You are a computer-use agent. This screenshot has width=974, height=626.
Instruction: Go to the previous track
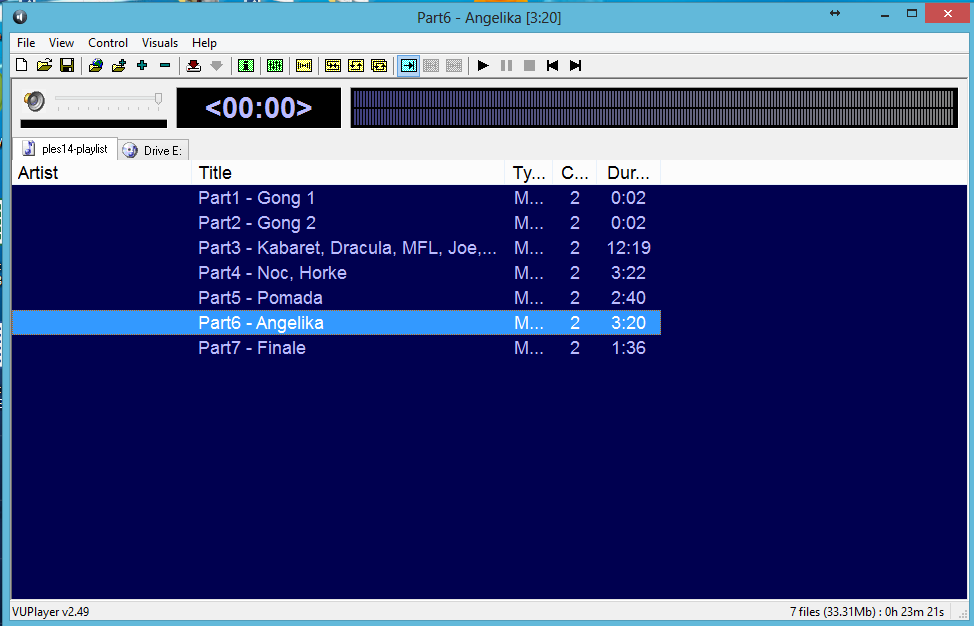coord(552,66)
